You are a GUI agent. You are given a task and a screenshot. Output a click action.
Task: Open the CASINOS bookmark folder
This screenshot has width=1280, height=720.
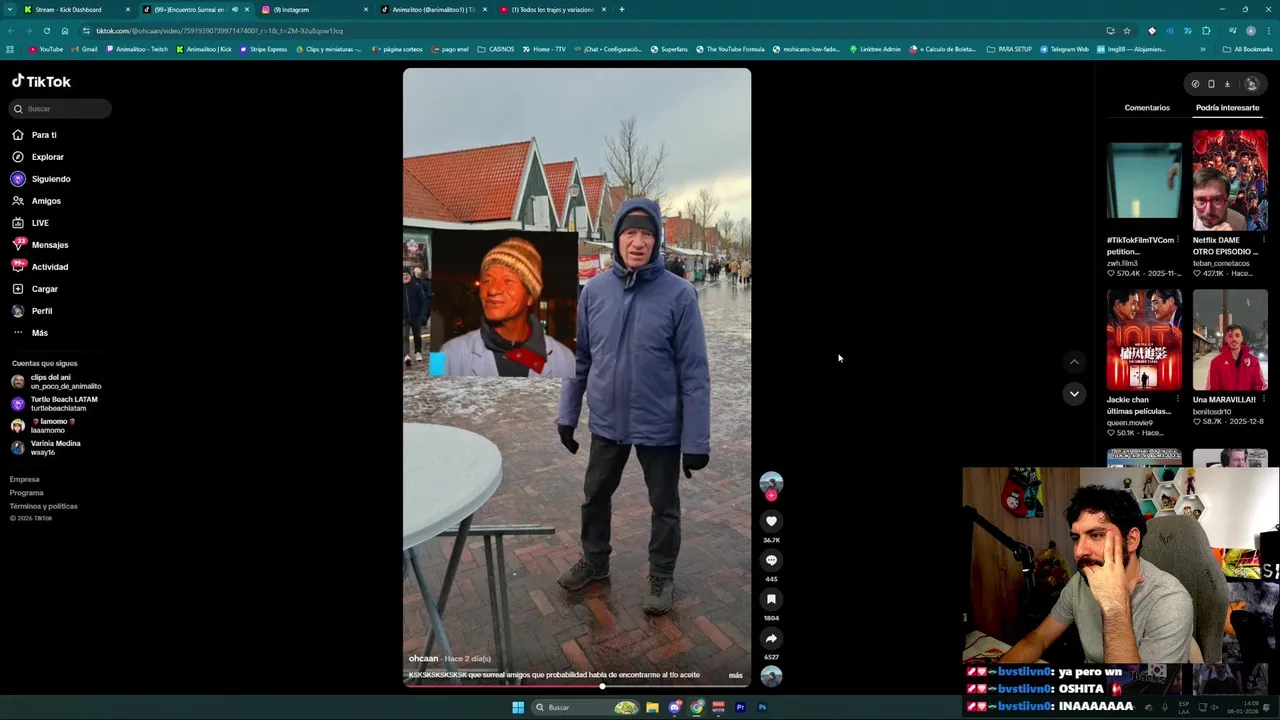pyautogui.click(x=496, y=49)
